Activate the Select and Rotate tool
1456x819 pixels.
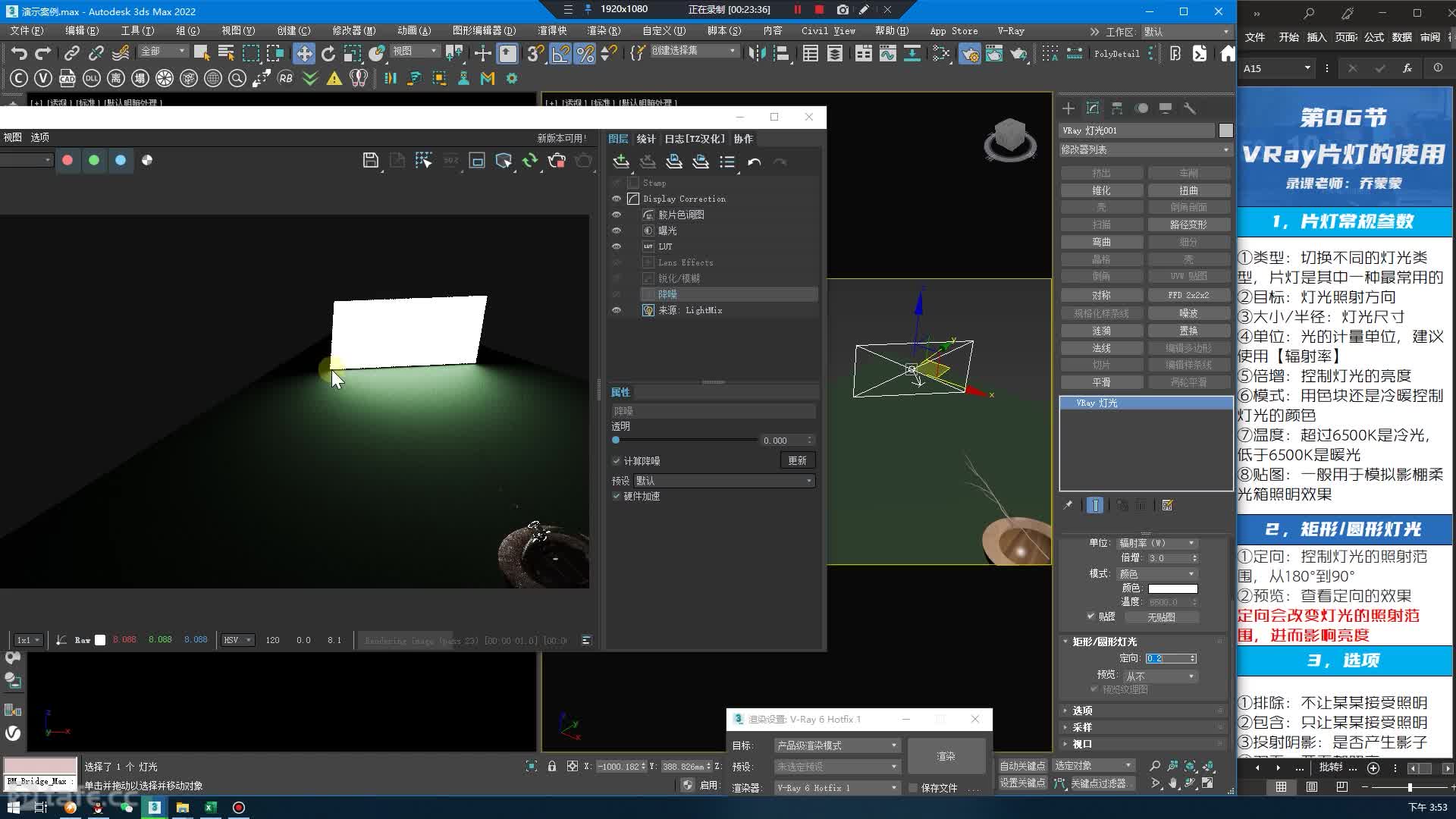328,53
